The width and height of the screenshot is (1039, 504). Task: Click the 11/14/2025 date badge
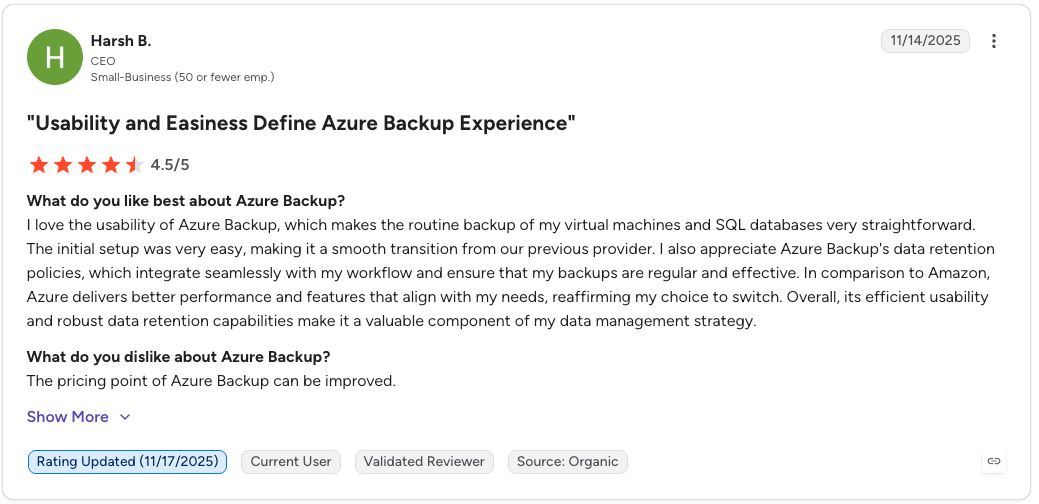pos(925,40)
